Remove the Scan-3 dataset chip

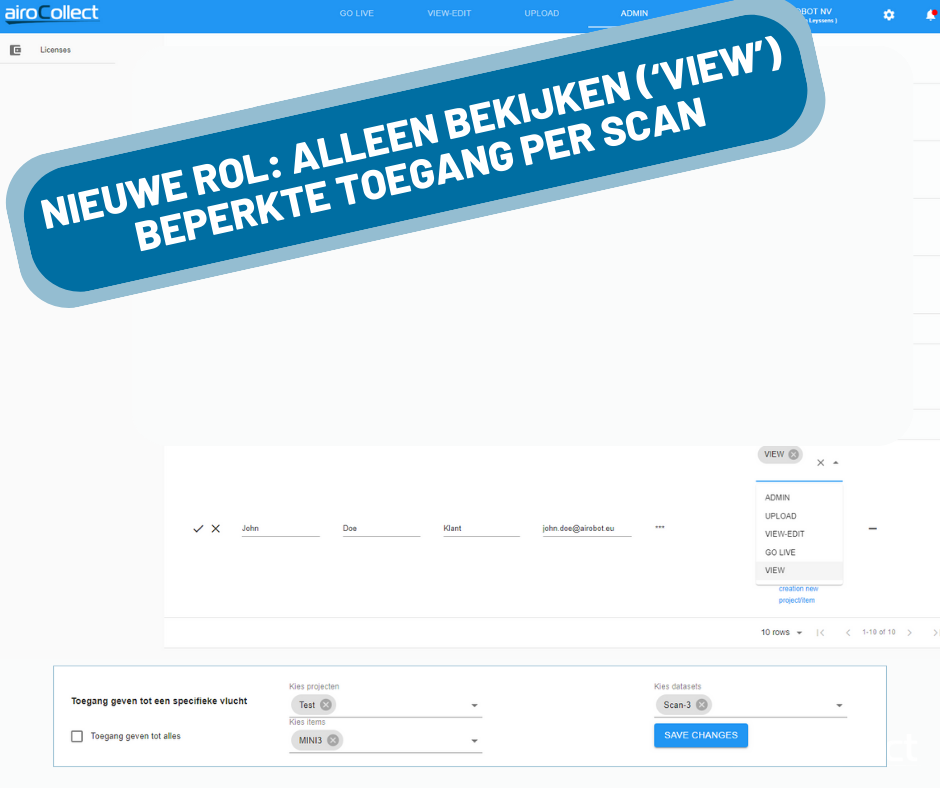702,705
